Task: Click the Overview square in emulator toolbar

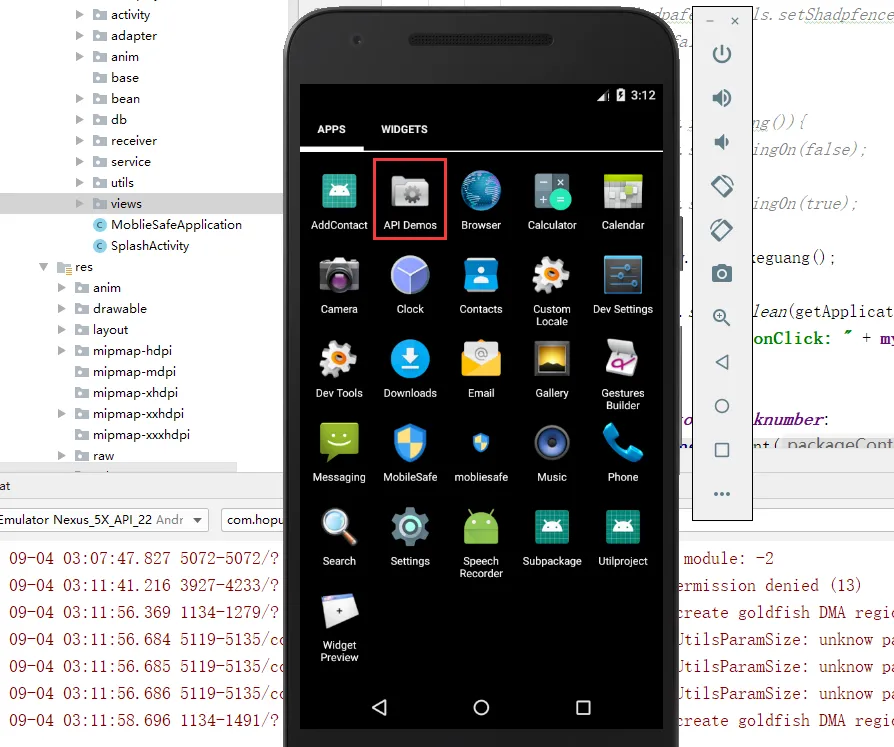Action: (722, 450)
